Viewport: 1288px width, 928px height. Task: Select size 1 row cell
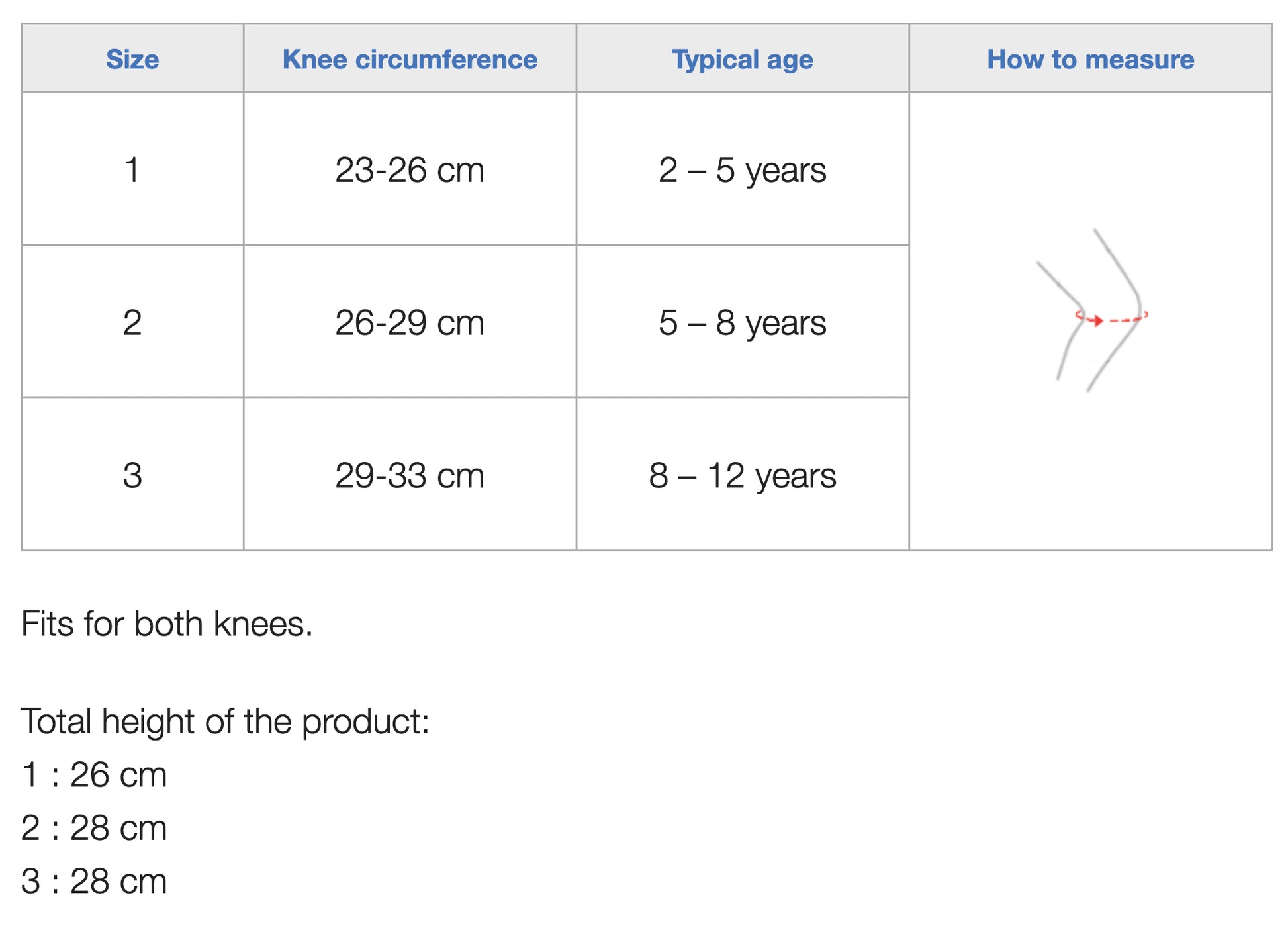[132, 169]
